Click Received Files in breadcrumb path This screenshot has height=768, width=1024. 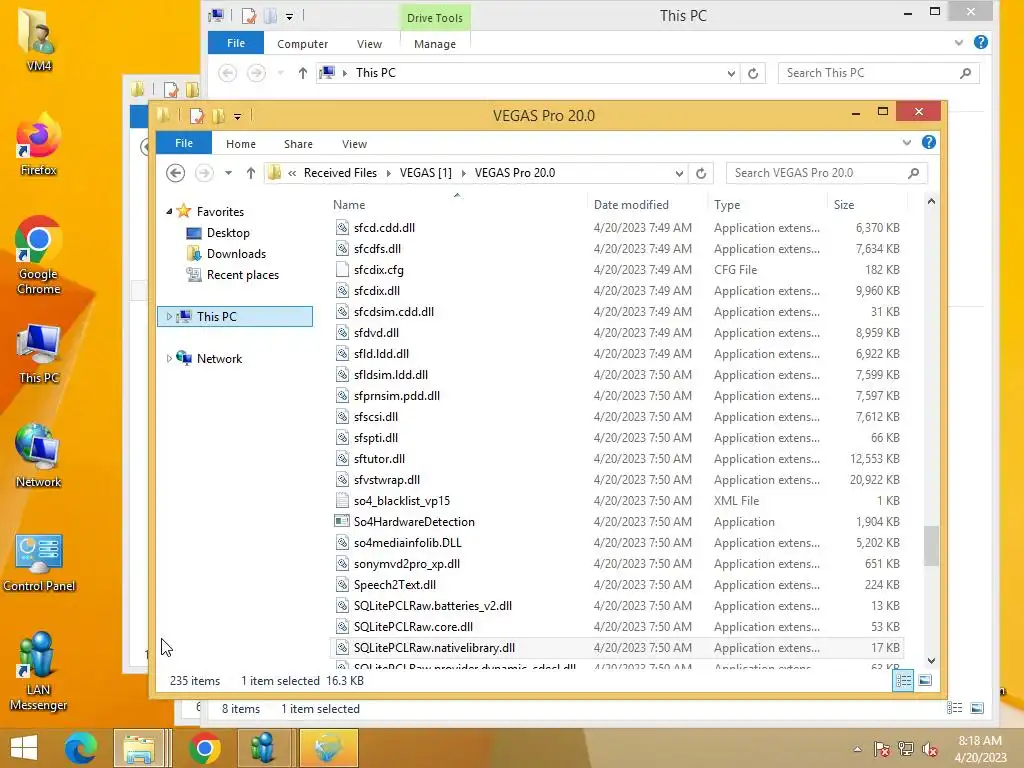tap(340, 173)
